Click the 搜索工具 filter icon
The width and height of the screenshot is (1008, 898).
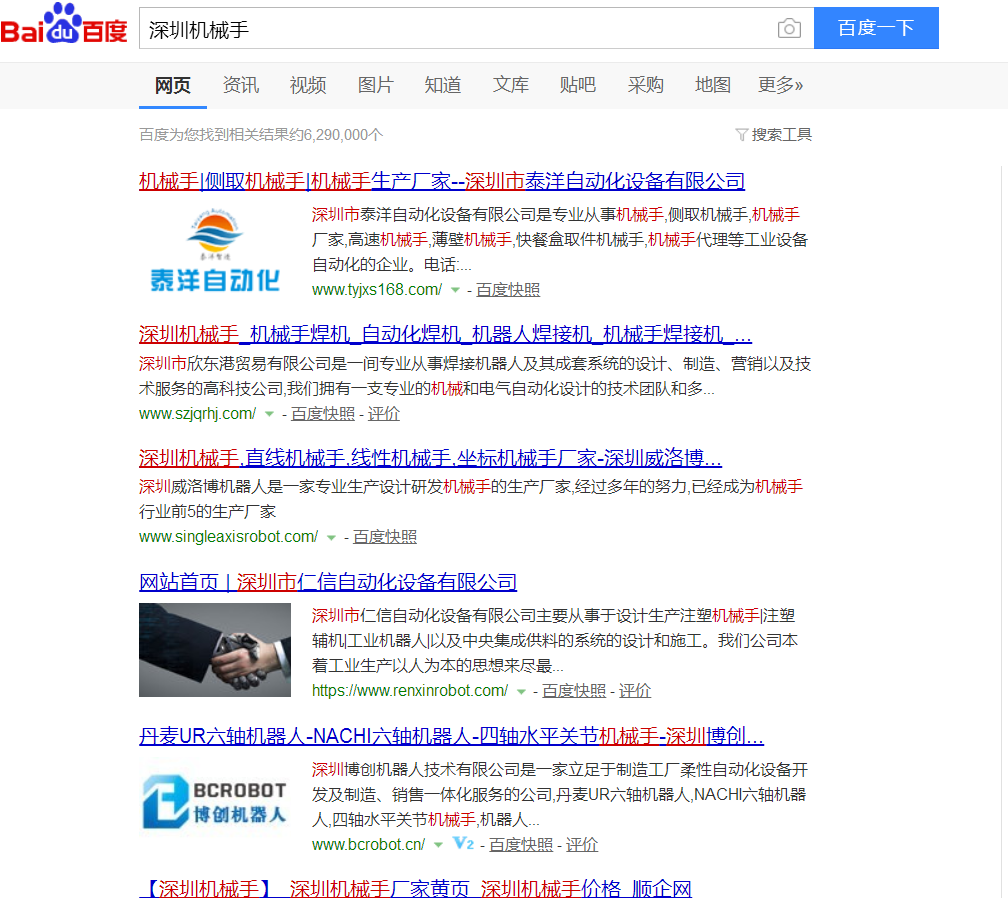click(741, 134)
